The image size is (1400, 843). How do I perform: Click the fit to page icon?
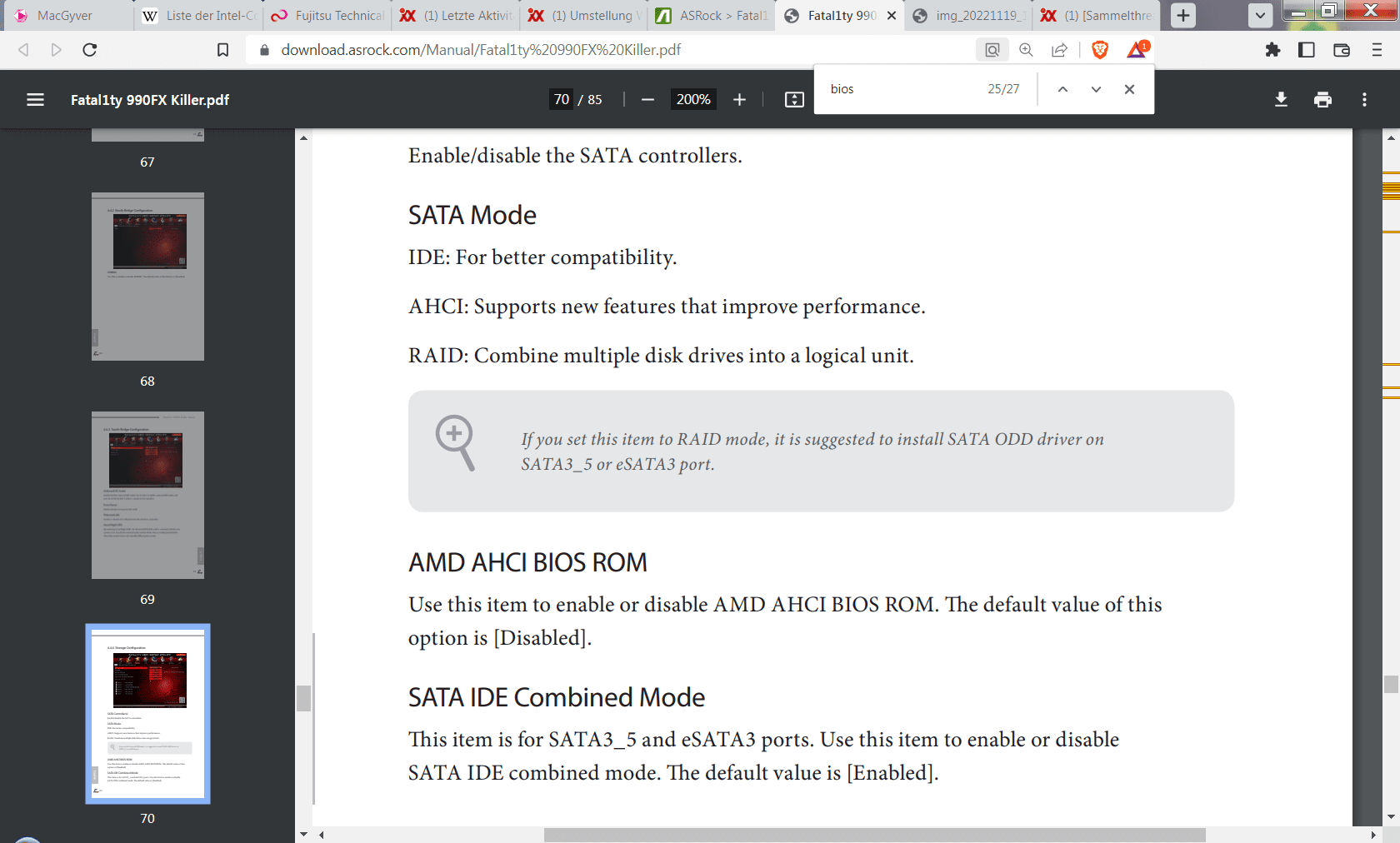point(794,100)
